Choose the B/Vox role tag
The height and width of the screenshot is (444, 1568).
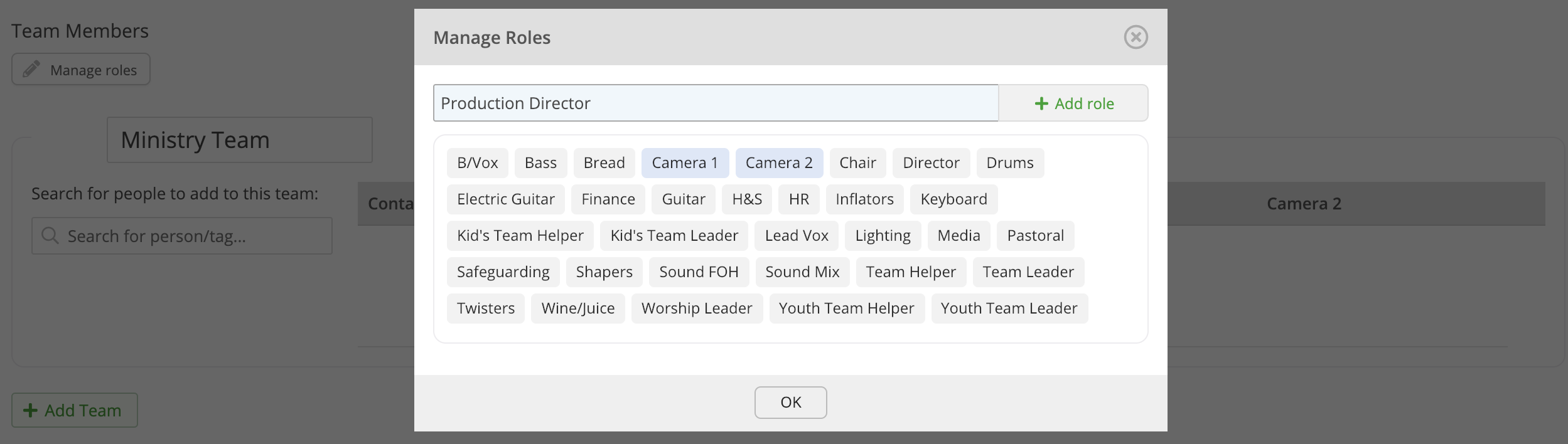(x=478, y=163)
